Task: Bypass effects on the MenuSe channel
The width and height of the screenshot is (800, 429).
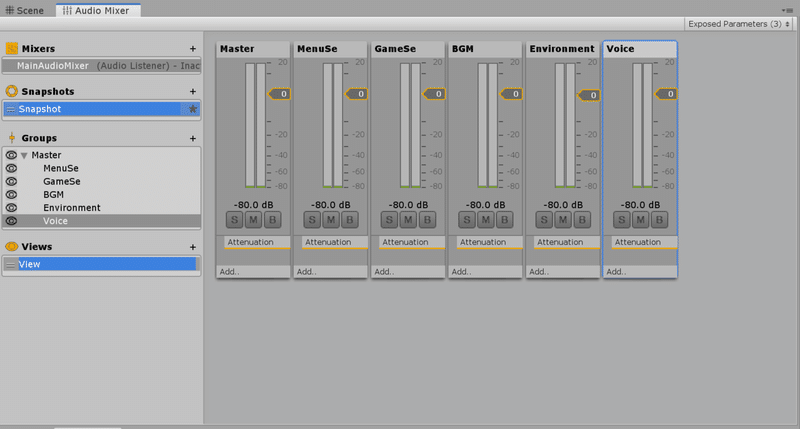Action: pyautogui.click(x=350, y=220)
